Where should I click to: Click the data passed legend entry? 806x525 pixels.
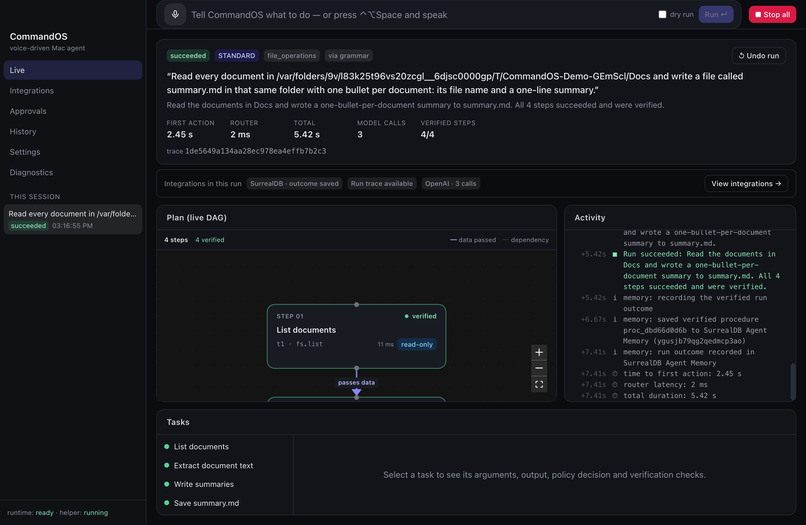(x=473, y=240)
